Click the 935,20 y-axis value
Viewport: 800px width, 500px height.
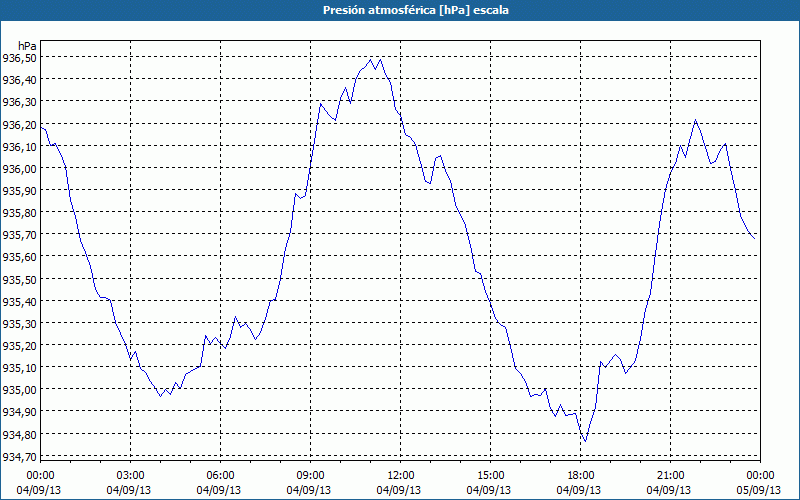19,345
